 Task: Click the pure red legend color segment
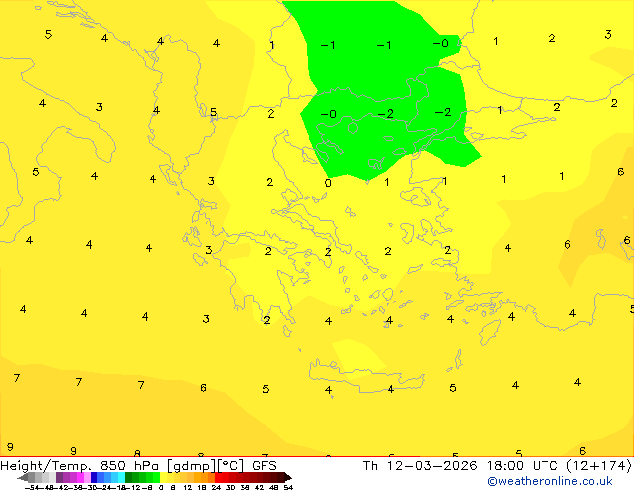coord(218,477)
